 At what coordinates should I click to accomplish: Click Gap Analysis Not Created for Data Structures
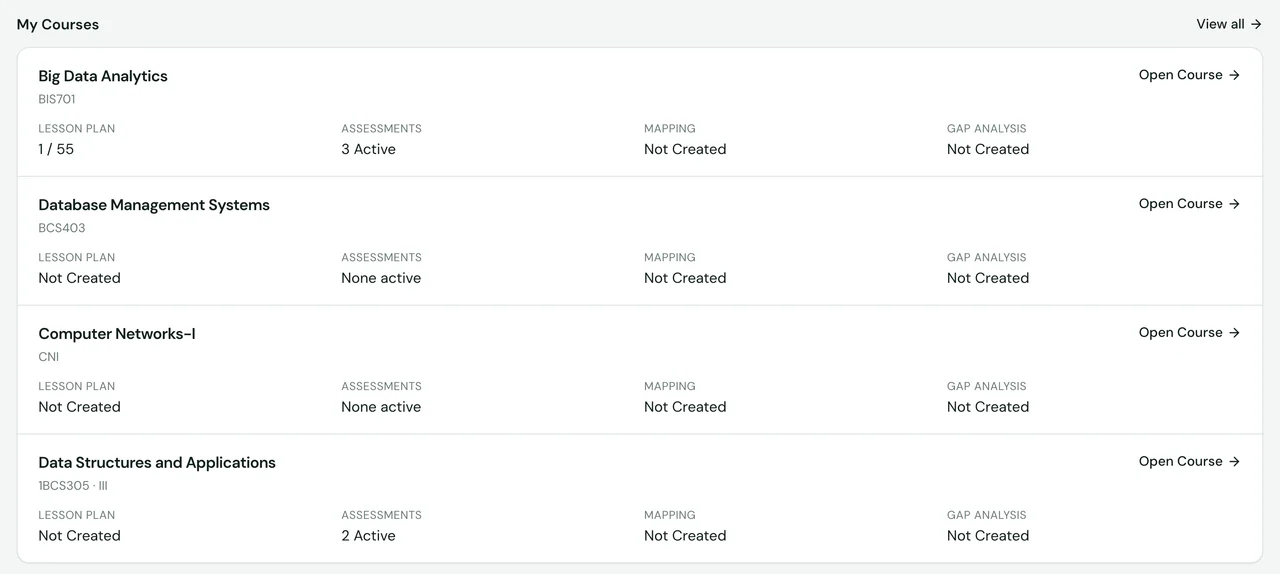pos(988,536)
